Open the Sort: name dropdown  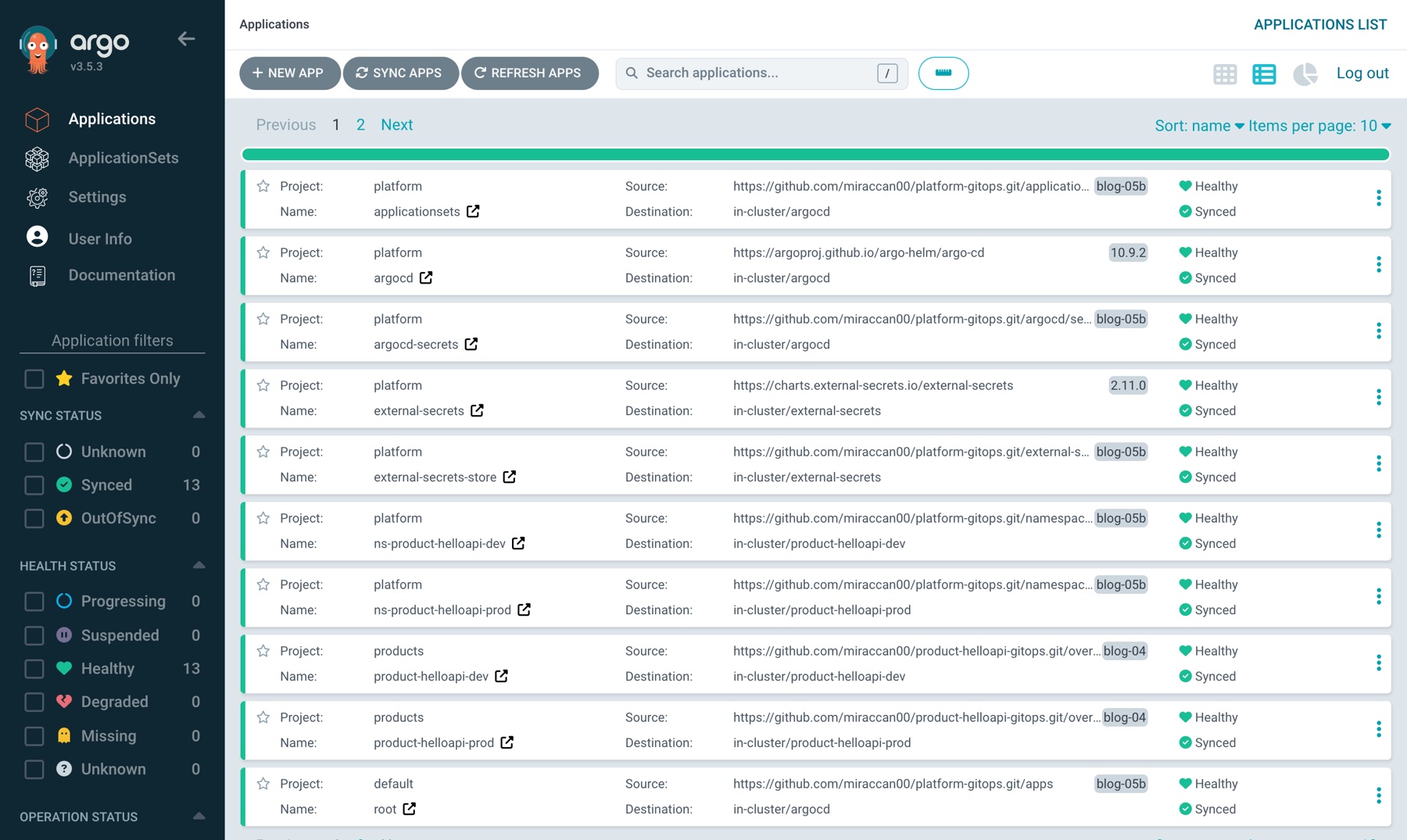pyautogui.click(x=1199, y=126)
